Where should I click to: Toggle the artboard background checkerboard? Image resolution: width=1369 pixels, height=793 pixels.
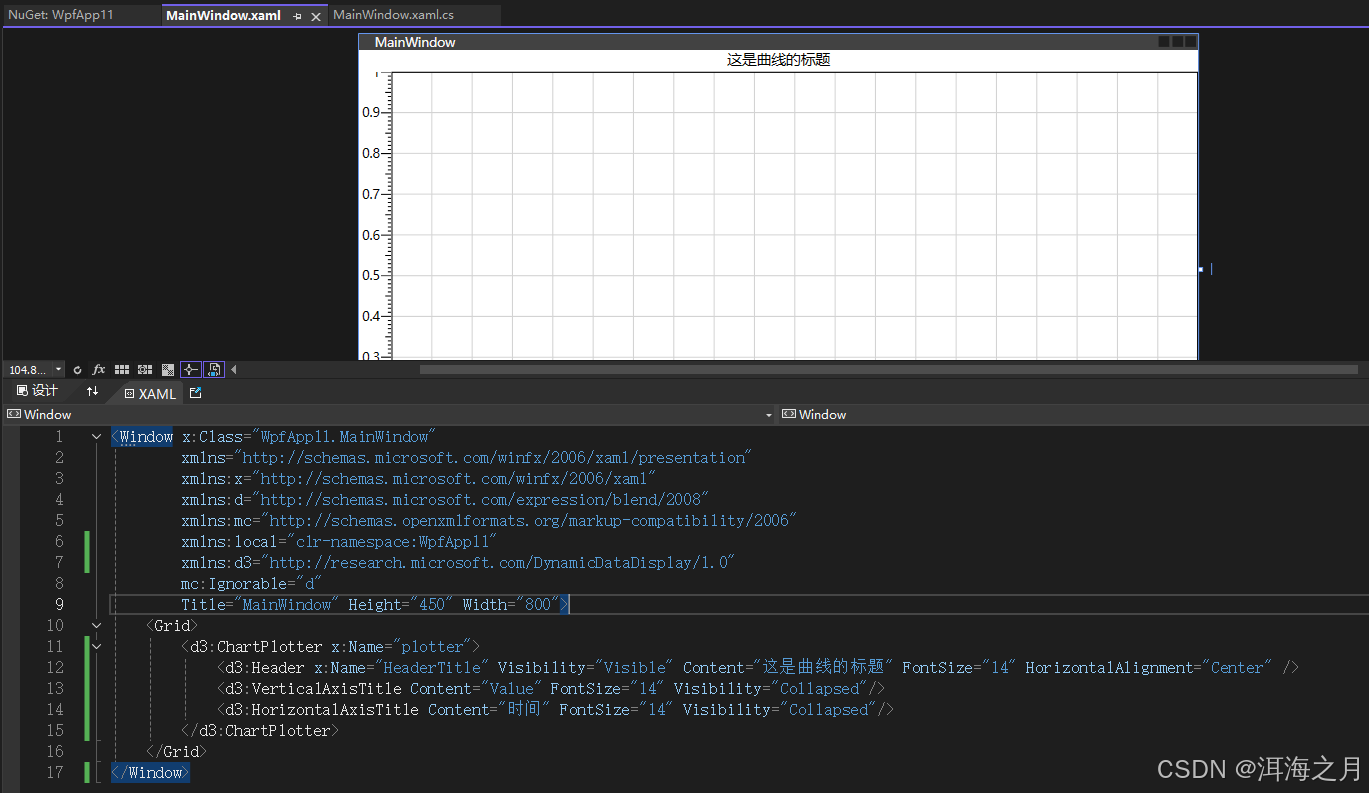pos(168,370)
